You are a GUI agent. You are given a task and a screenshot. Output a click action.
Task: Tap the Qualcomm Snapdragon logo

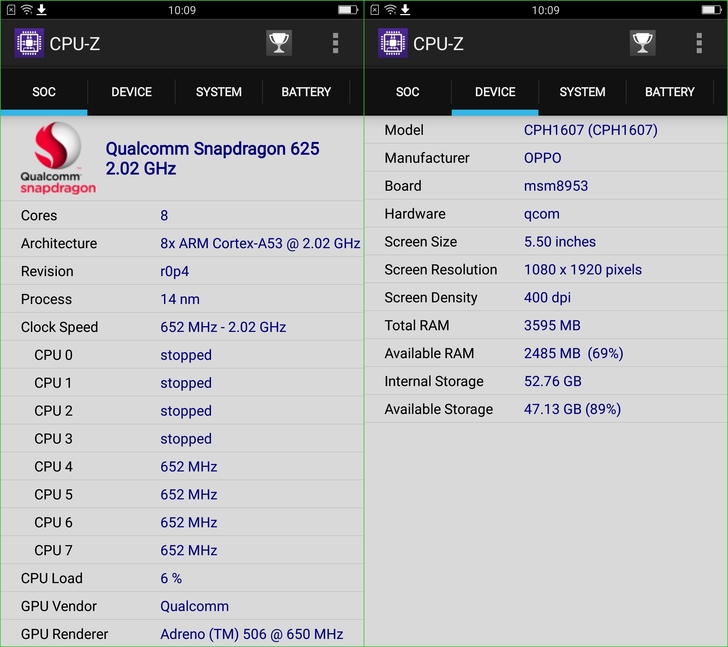(x=58, y=158)
